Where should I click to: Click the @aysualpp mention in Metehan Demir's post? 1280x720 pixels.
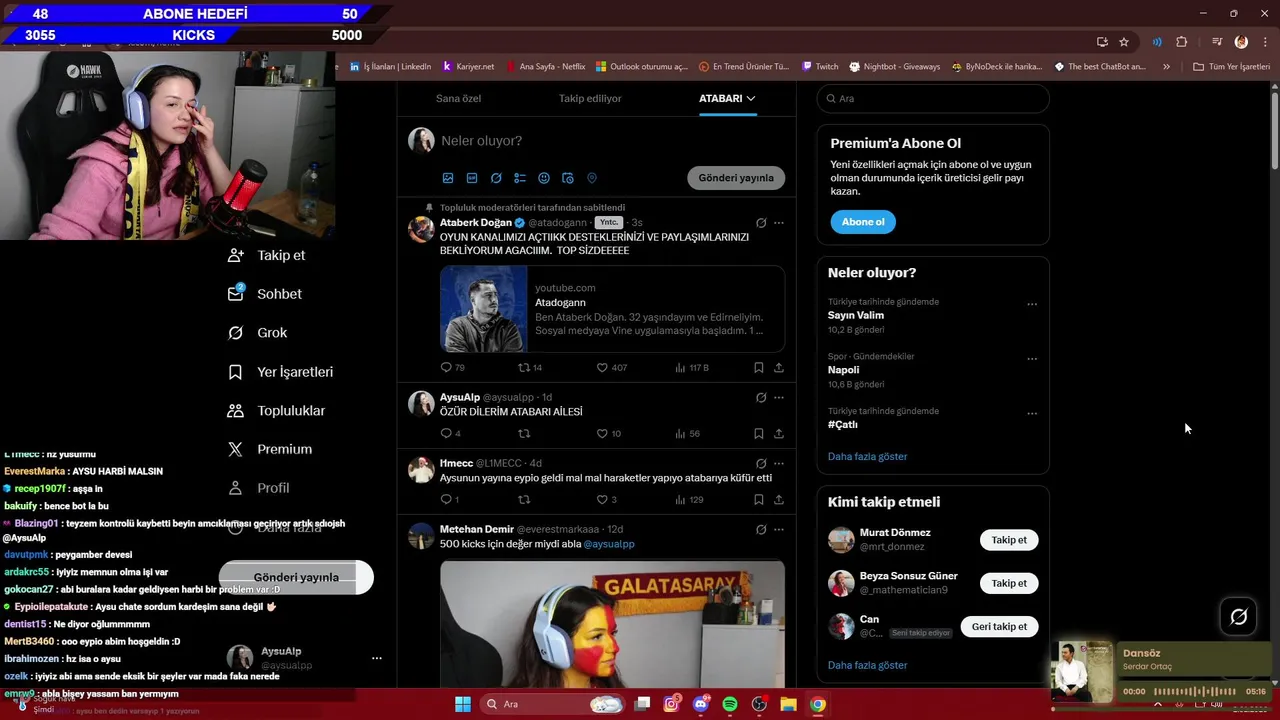(x=609, y=544)
